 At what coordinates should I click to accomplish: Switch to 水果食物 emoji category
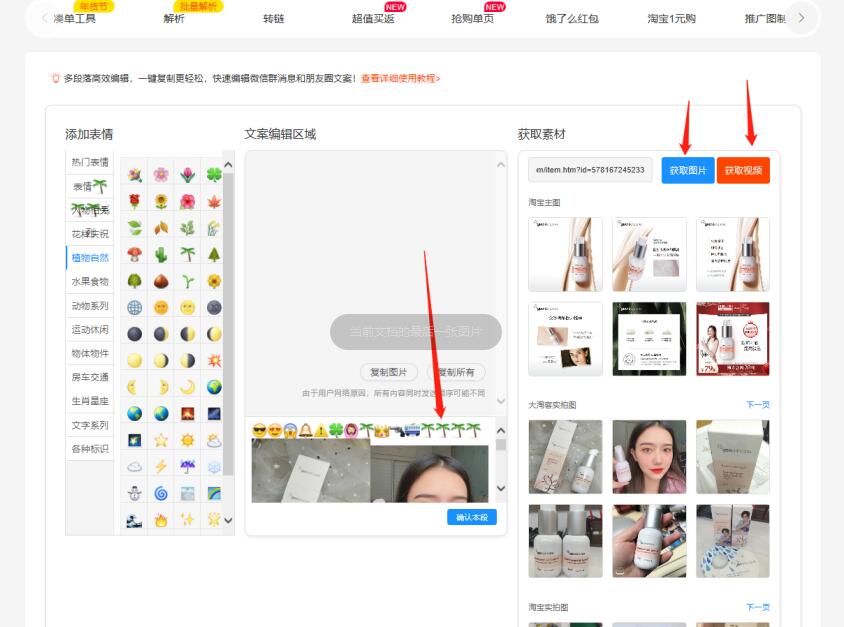tap(90, 281)
